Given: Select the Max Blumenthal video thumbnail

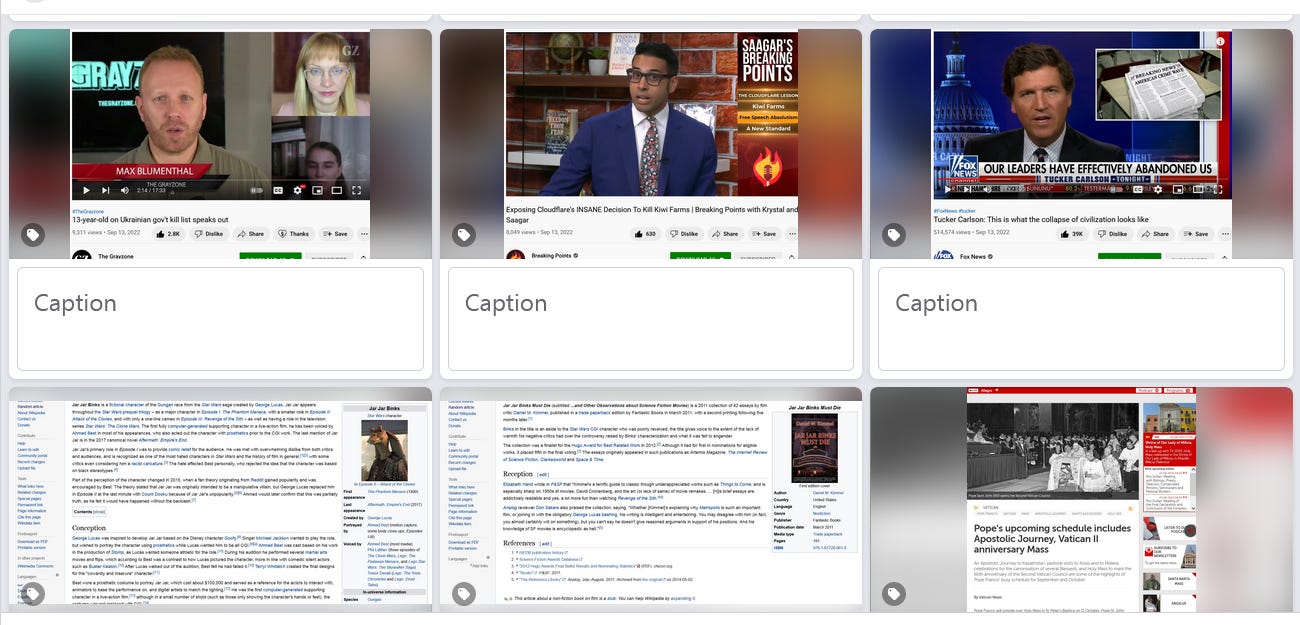Looking at the screenshot, I should click(220, 115).
